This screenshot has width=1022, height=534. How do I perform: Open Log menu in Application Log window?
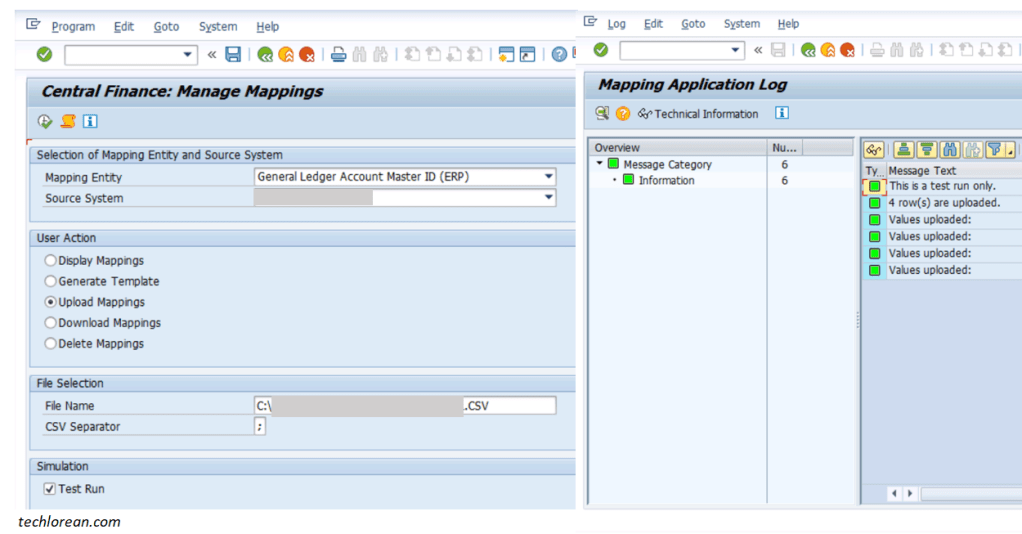pyautogui.click(x=616, y=23)
